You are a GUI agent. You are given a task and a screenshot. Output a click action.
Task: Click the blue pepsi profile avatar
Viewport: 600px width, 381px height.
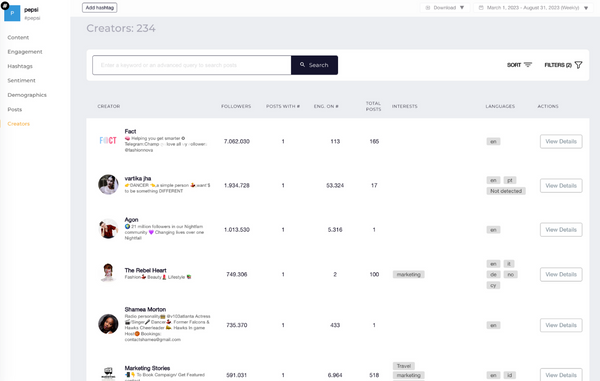click(x=12, y=13)
